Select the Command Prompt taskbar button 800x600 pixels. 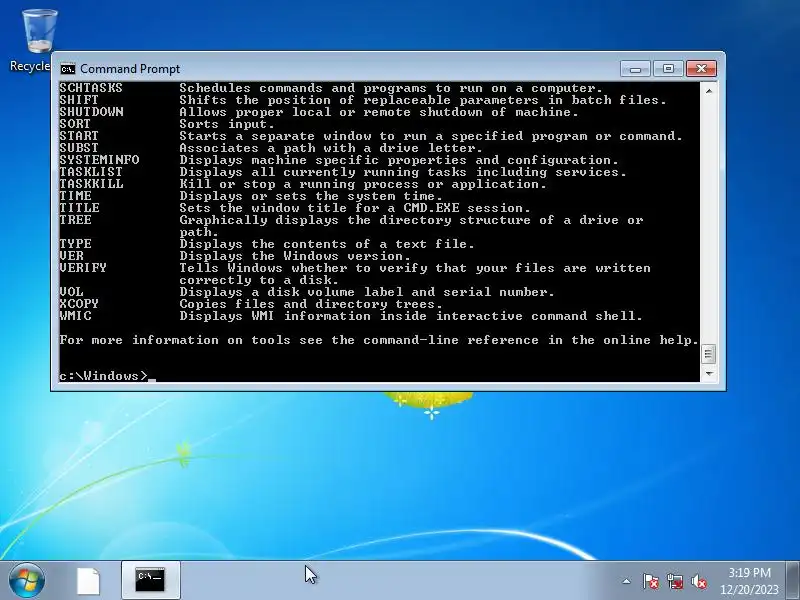151,580
